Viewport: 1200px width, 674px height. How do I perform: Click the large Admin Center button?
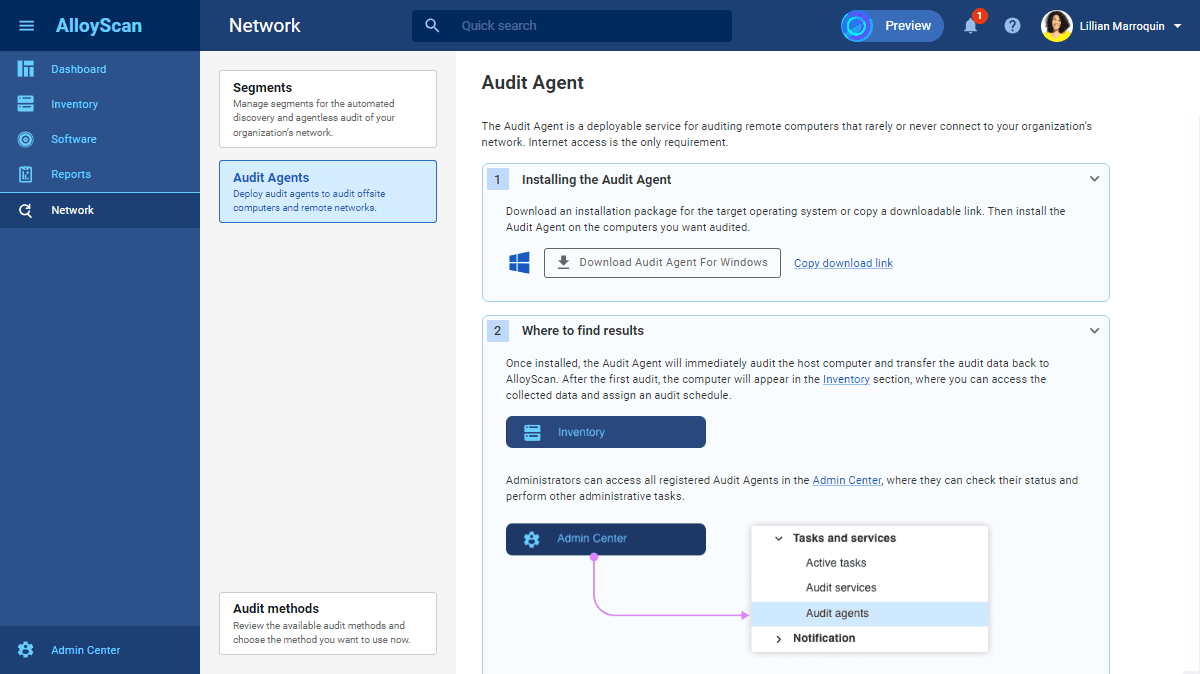tap(606, 539)
